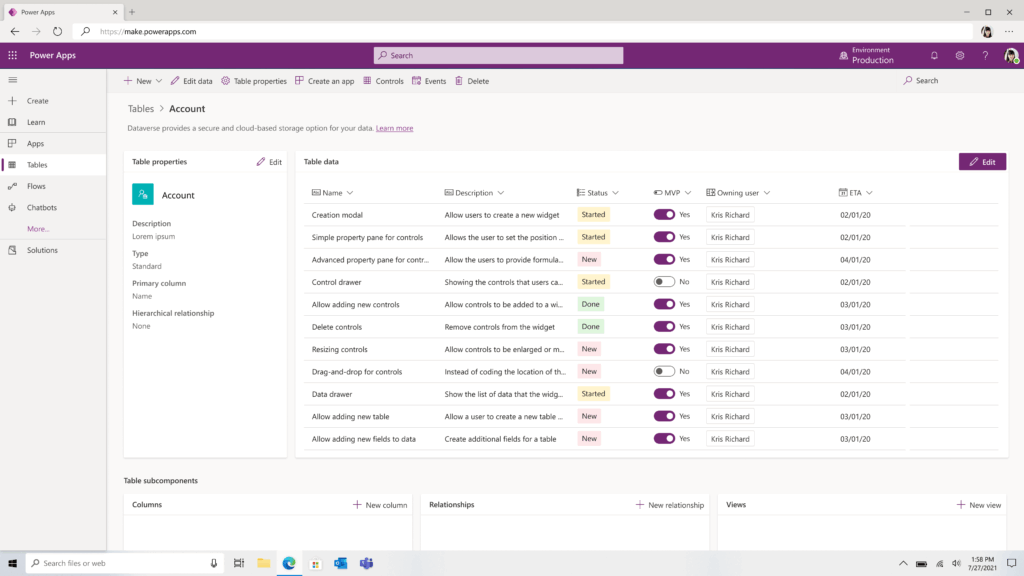Click the Learn more link about Dataverse

pyautogui.click(x=393, y=128)
